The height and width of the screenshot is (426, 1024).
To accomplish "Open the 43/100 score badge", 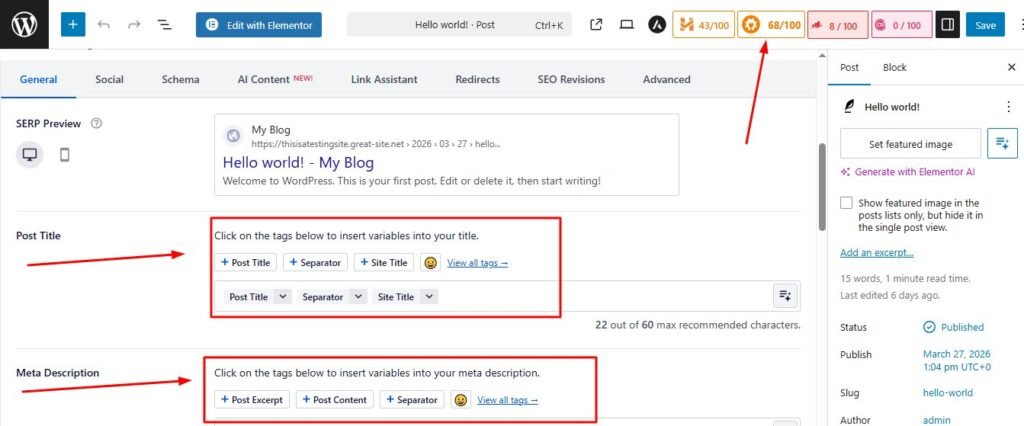I will point(703,25).
